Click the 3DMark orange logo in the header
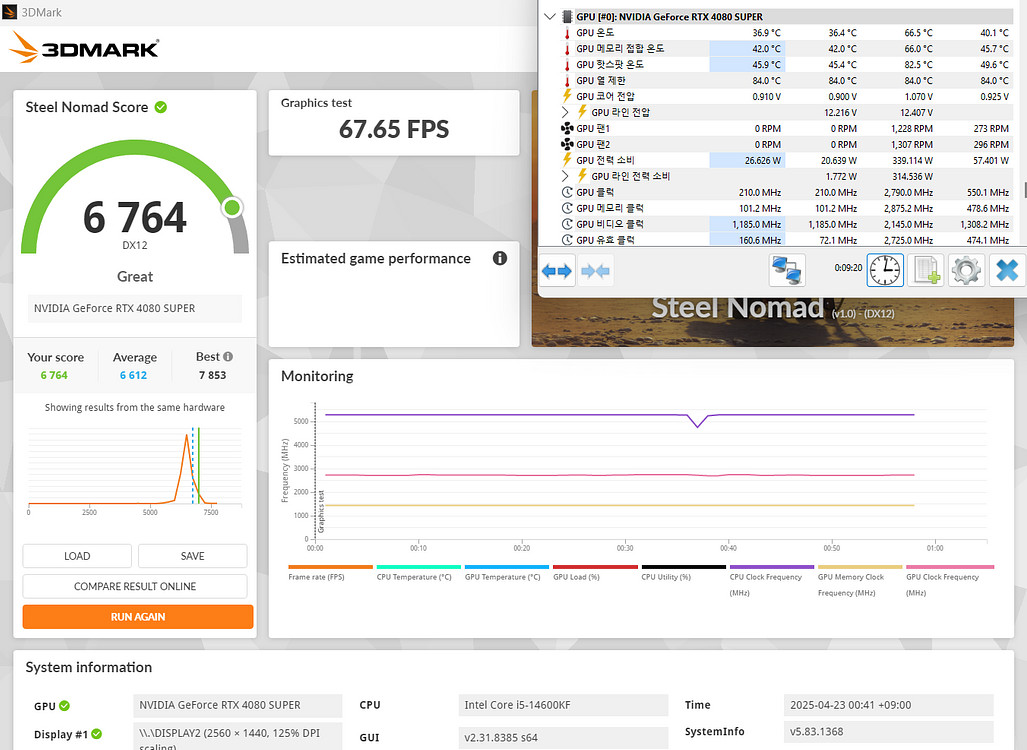 point(84,48)
